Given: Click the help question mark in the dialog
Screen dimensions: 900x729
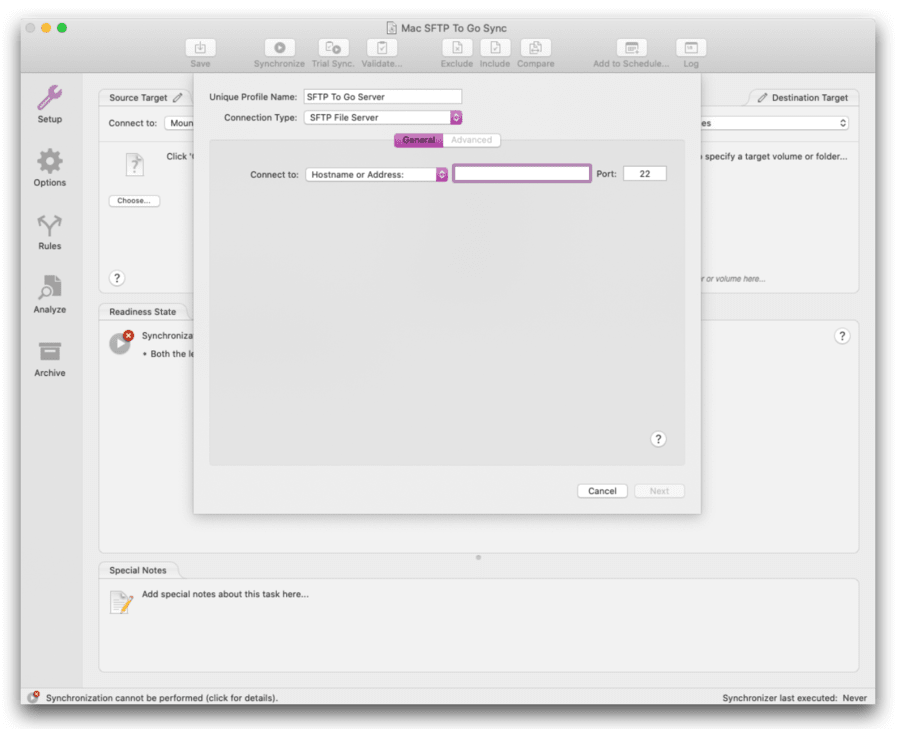Looking at the screenshot, I should click(658, 438).
